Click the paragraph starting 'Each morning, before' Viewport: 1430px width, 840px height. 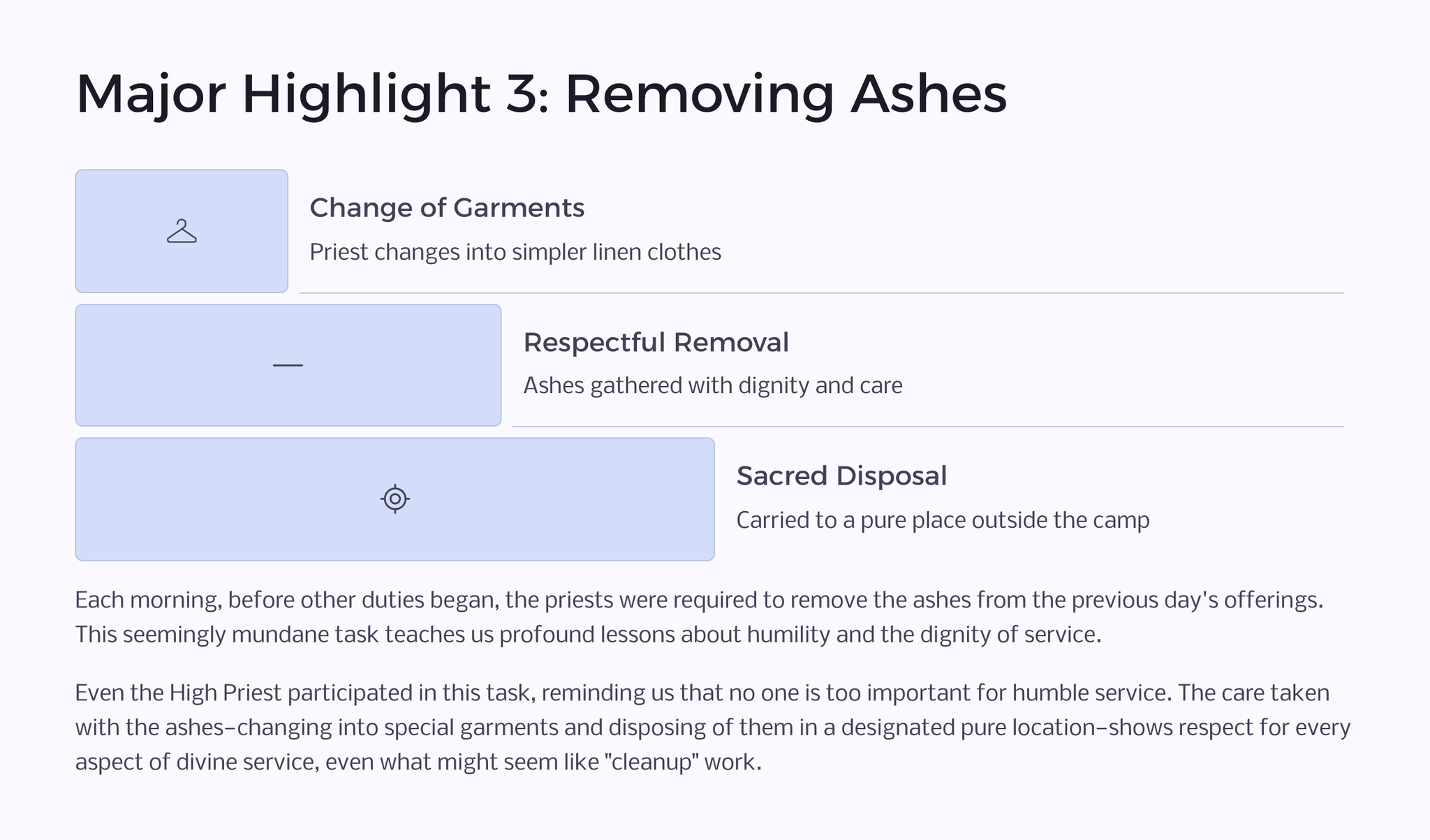point(699,617)
